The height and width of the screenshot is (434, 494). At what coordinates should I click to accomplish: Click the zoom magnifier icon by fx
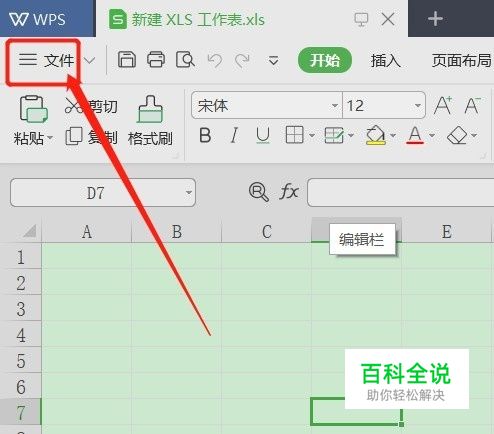pyautogui.click(x=259, y=192)
